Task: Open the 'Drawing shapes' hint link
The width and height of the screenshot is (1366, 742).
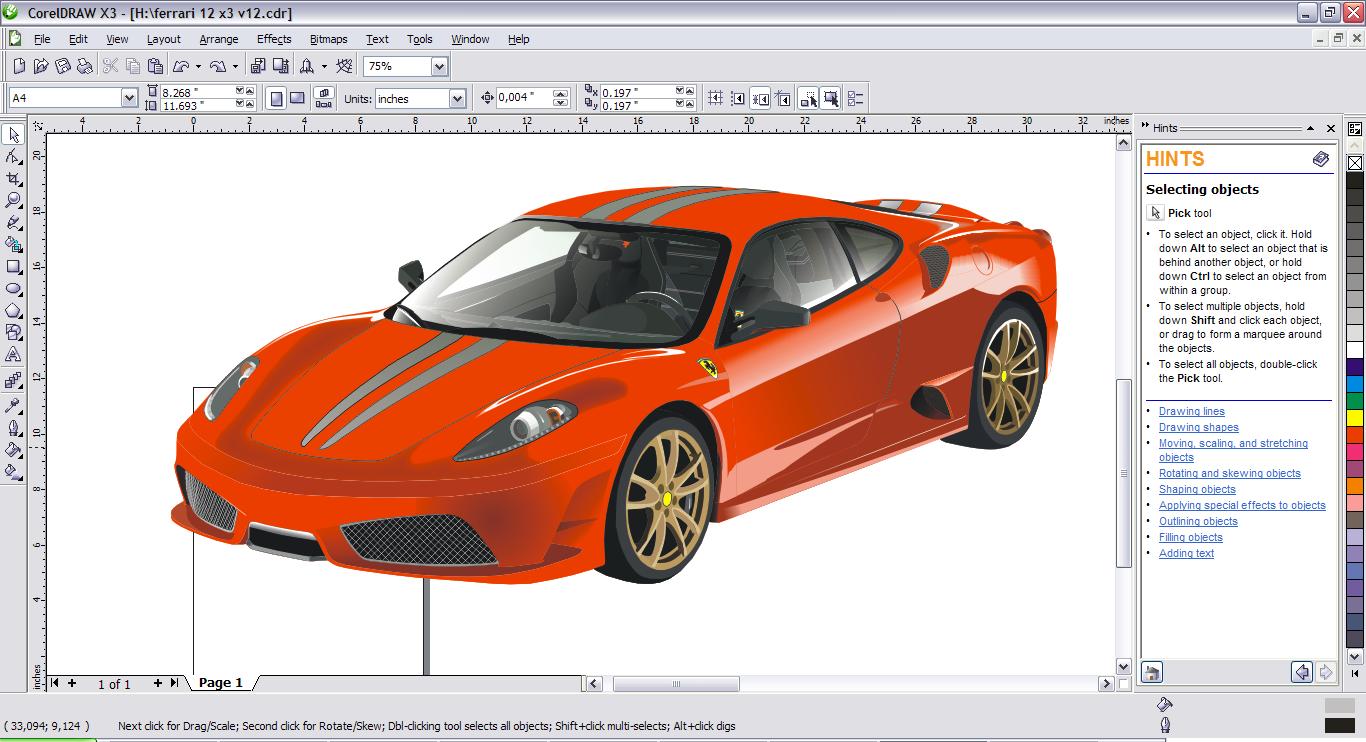Action: [x=1198, y=427]
